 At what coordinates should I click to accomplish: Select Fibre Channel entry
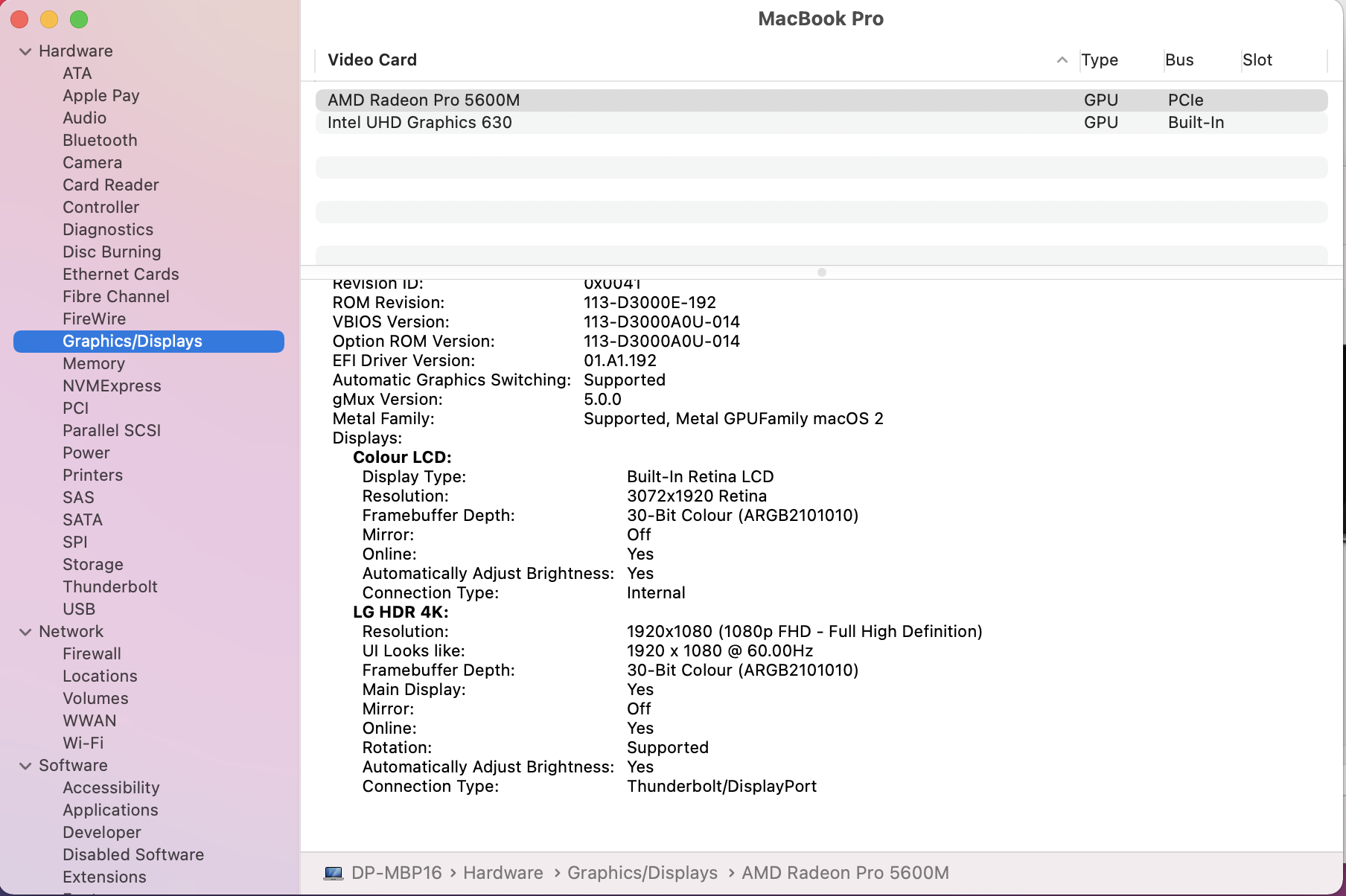click(116, 297)
